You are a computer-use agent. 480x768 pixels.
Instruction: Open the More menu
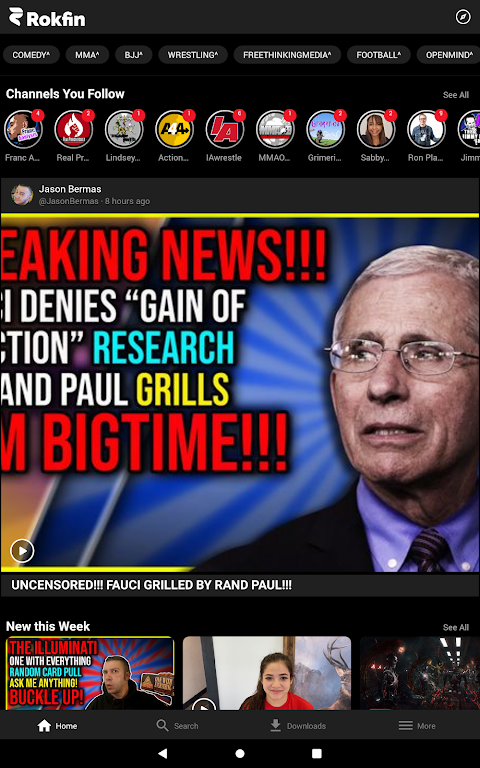click(417, 725)
